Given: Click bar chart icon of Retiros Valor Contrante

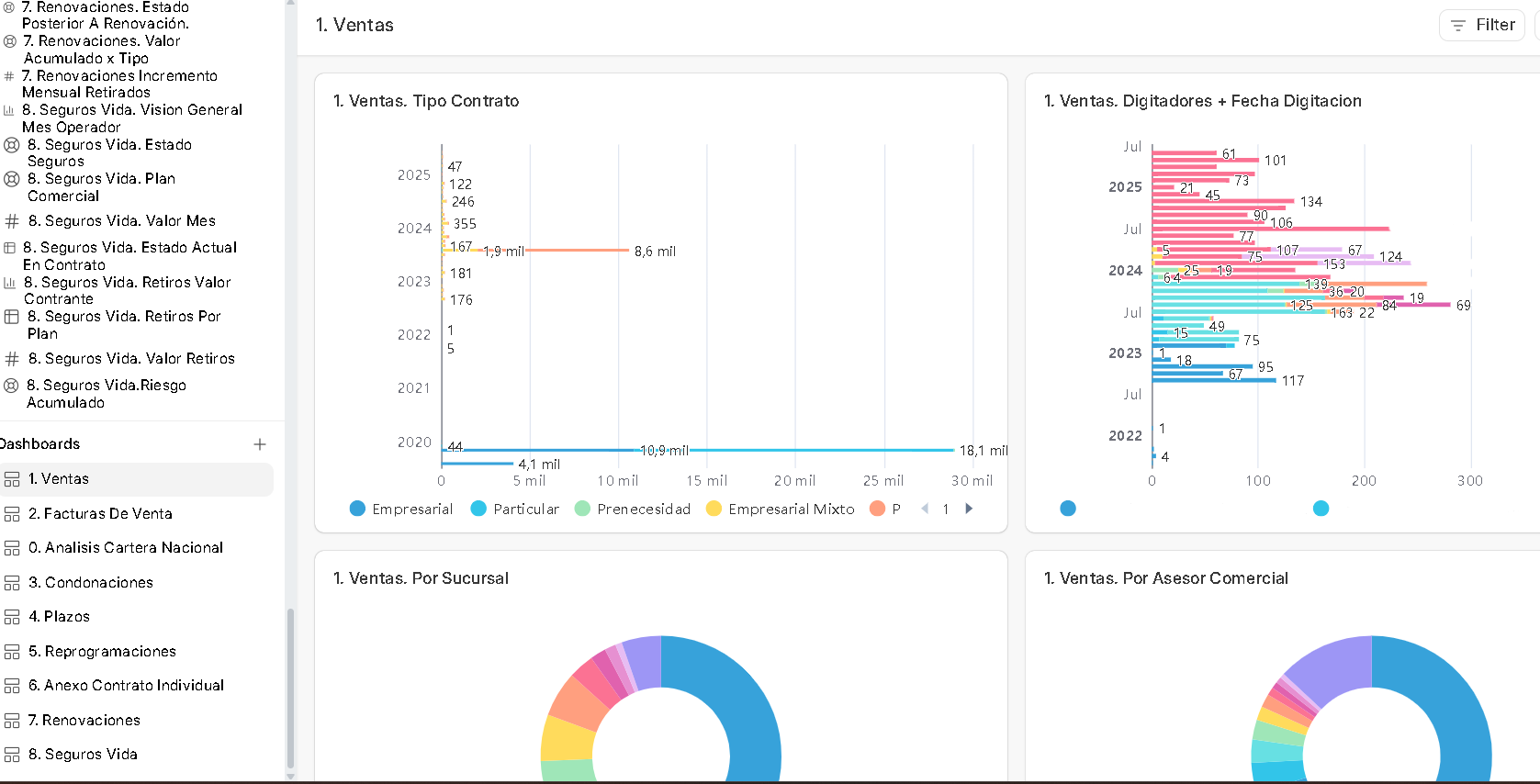Looking at the screenshot, I should (9, 283).
